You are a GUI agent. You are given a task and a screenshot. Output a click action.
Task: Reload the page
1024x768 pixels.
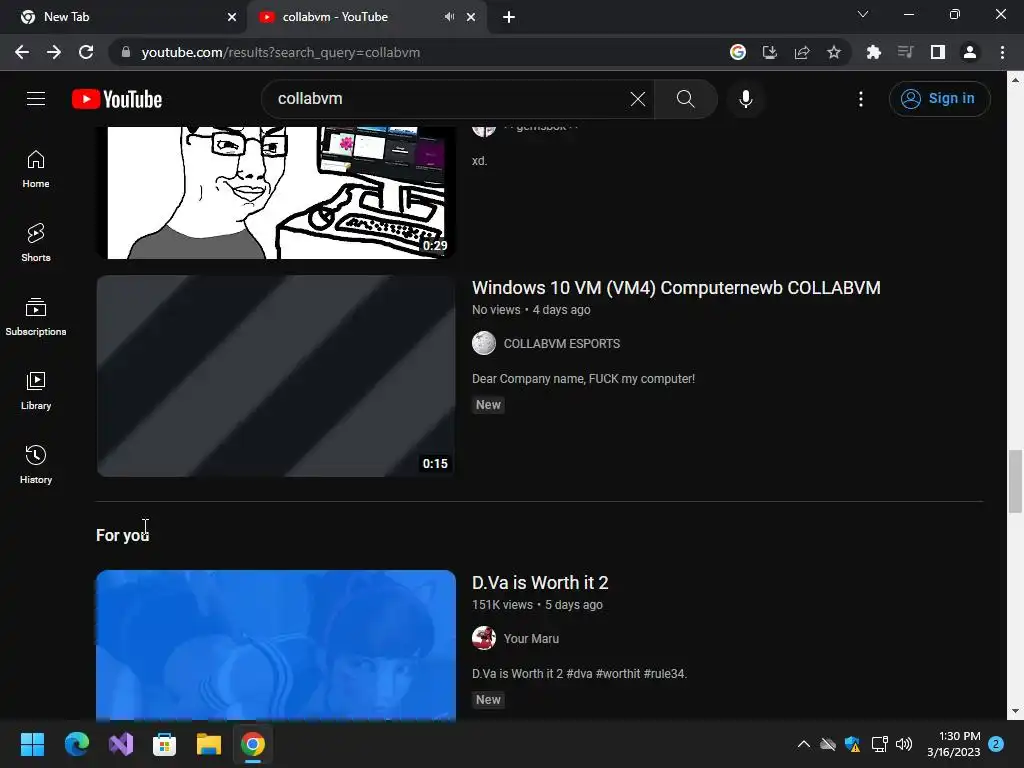click(86, 52)
